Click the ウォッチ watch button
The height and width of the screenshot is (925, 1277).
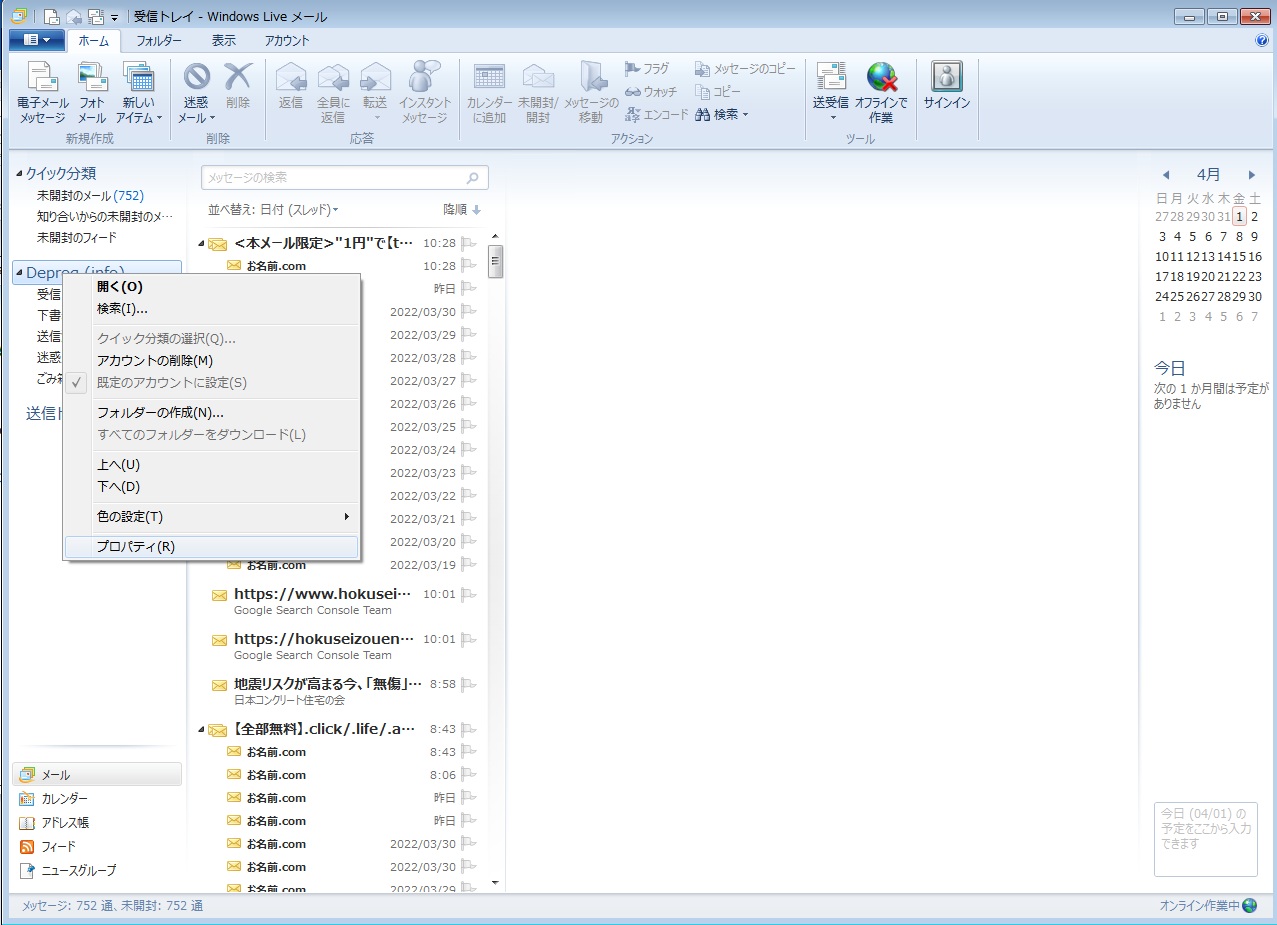point(651,92)
